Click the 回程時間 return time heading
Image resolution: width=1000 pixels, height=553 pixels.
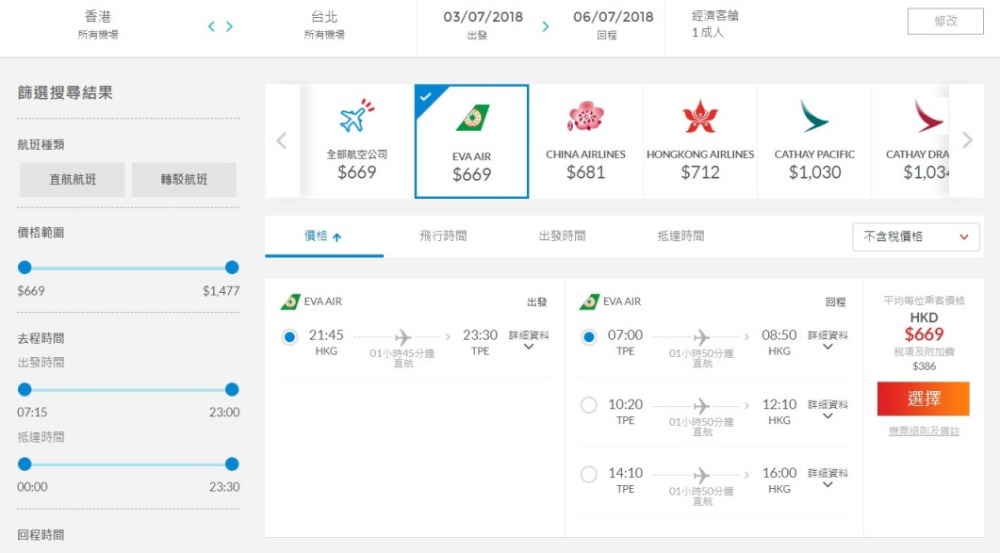(41, 535)
